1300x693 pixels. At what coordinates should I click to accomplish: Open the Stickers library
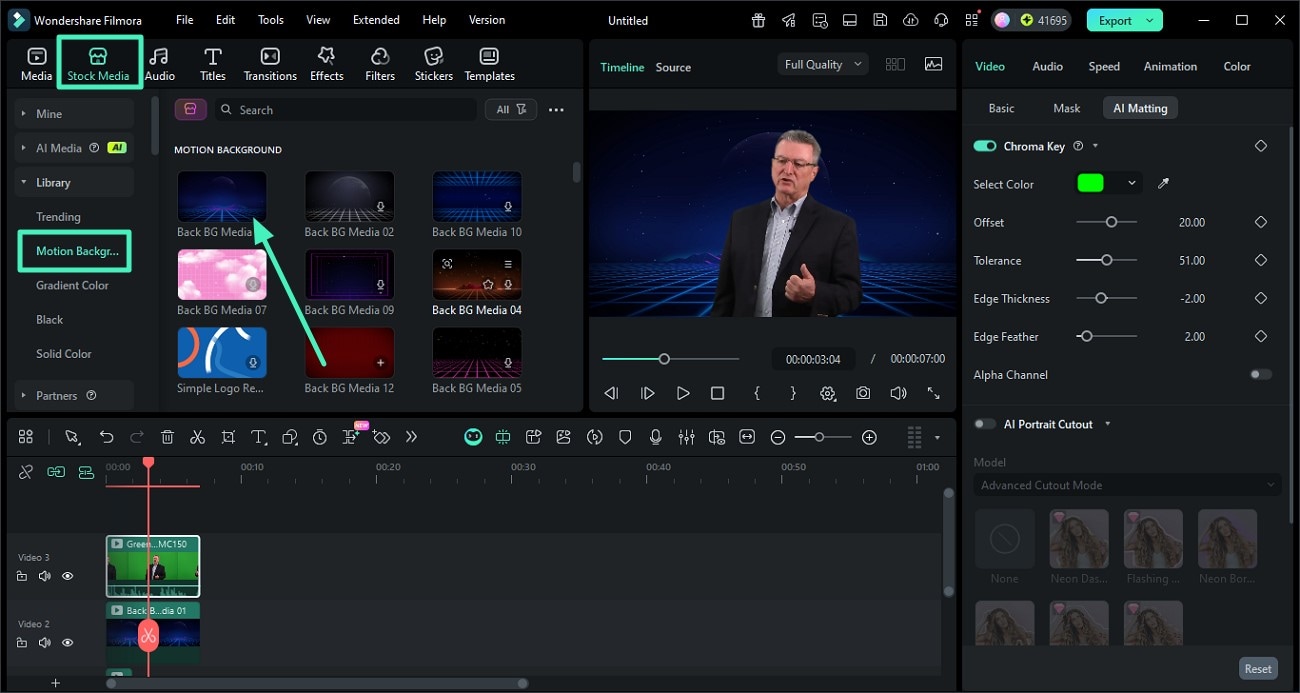(433, 64)
